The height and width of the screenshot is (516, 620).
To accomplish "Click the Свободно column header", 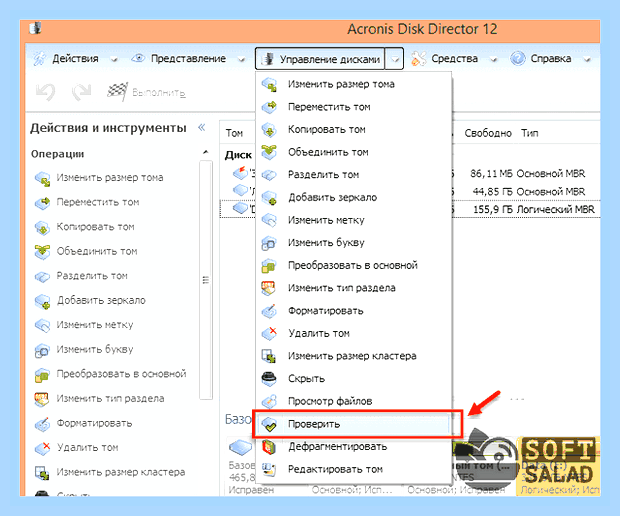I will [x=488, y=133].
